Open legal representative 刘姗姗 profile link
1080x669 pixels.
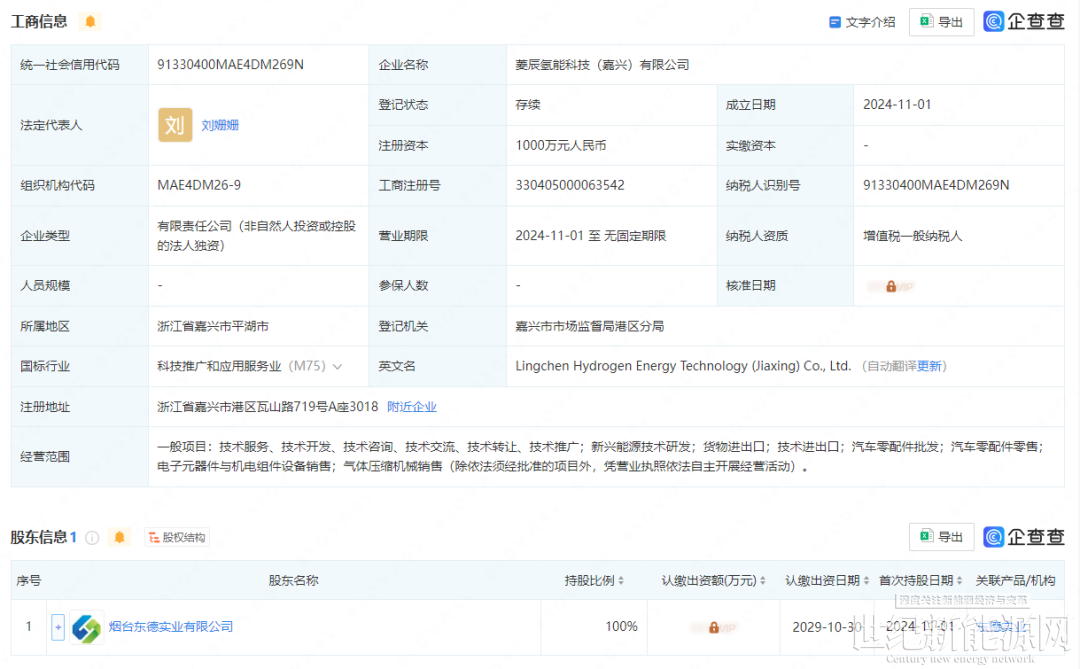pos(220,125)
